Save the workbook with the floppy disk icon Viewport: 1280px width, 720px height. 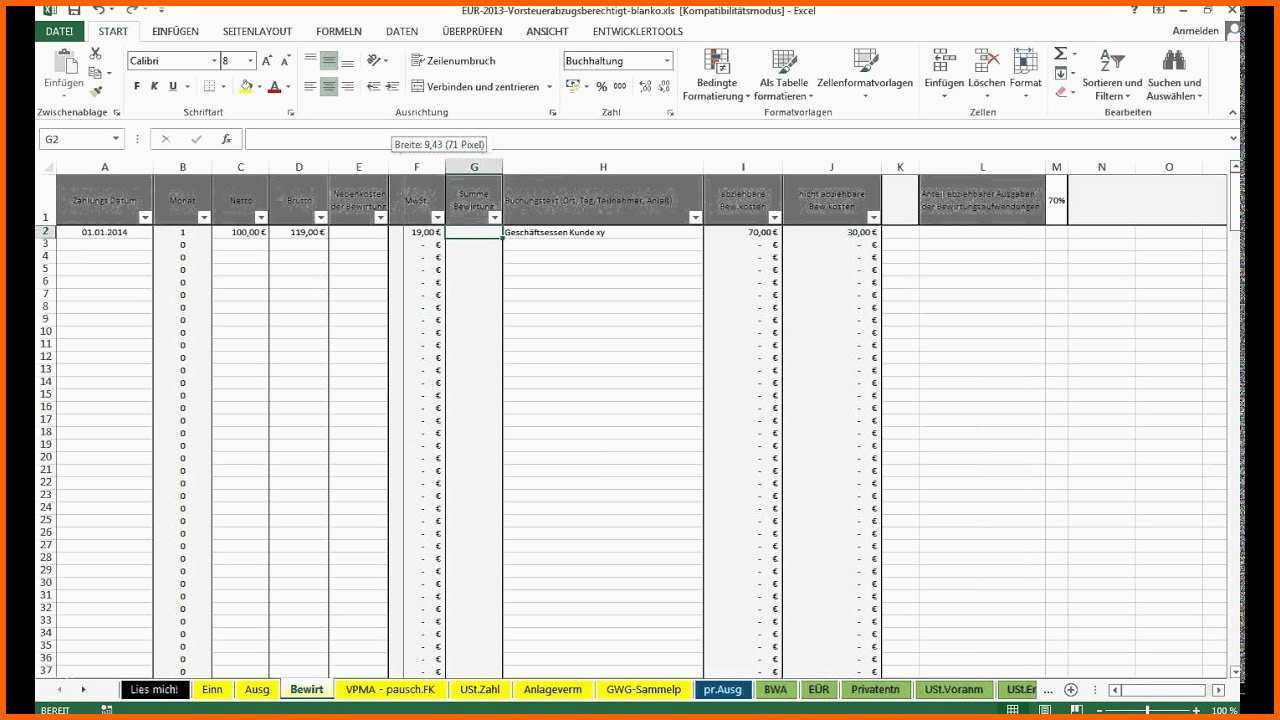click(74, 9)
